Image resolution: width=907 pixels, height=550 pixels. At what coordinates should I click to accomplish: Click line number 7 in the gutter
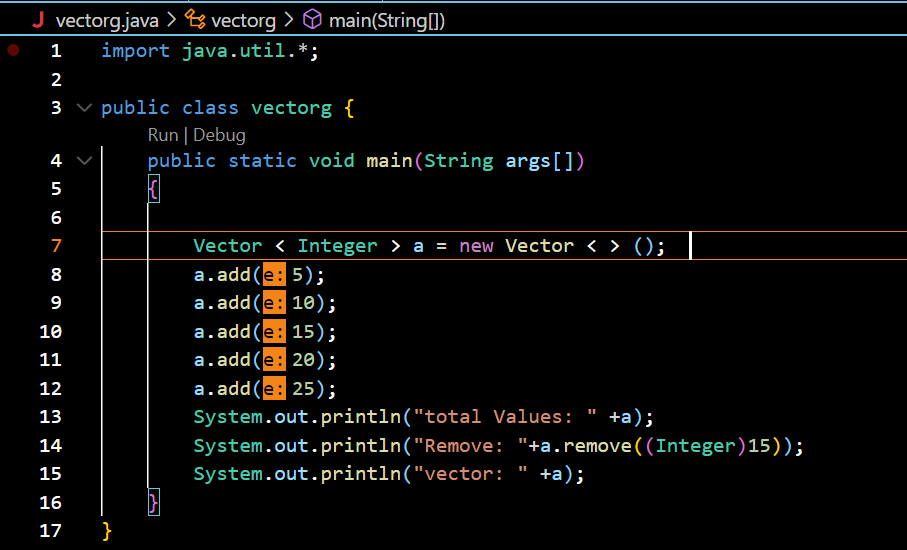tap(56, 246)
